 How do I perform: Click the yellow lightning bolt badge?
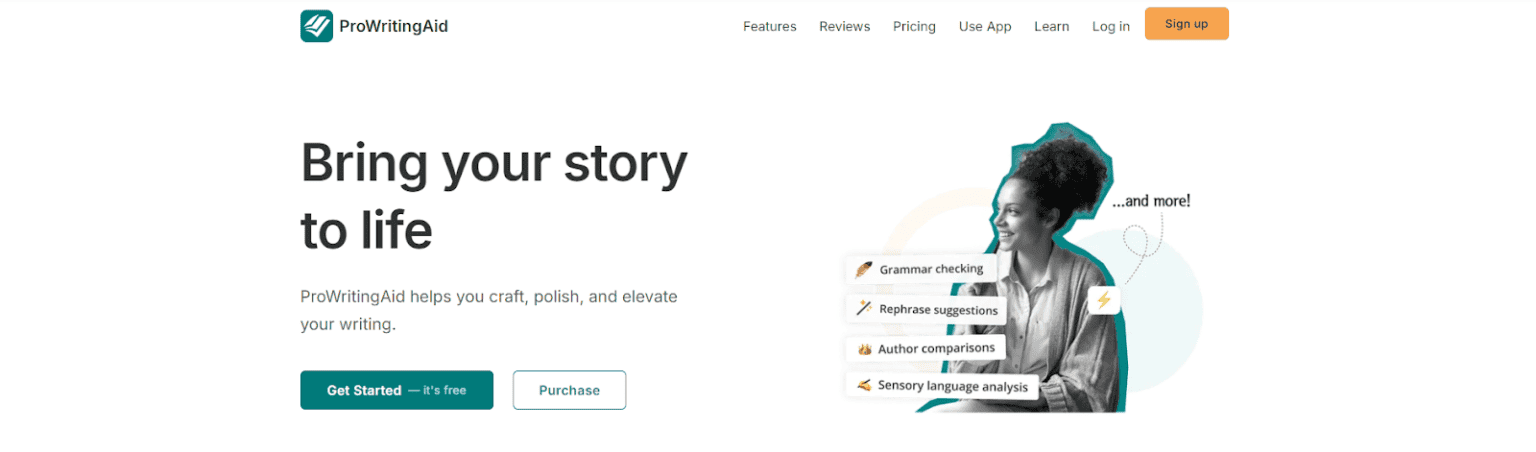pos(1104,299)
